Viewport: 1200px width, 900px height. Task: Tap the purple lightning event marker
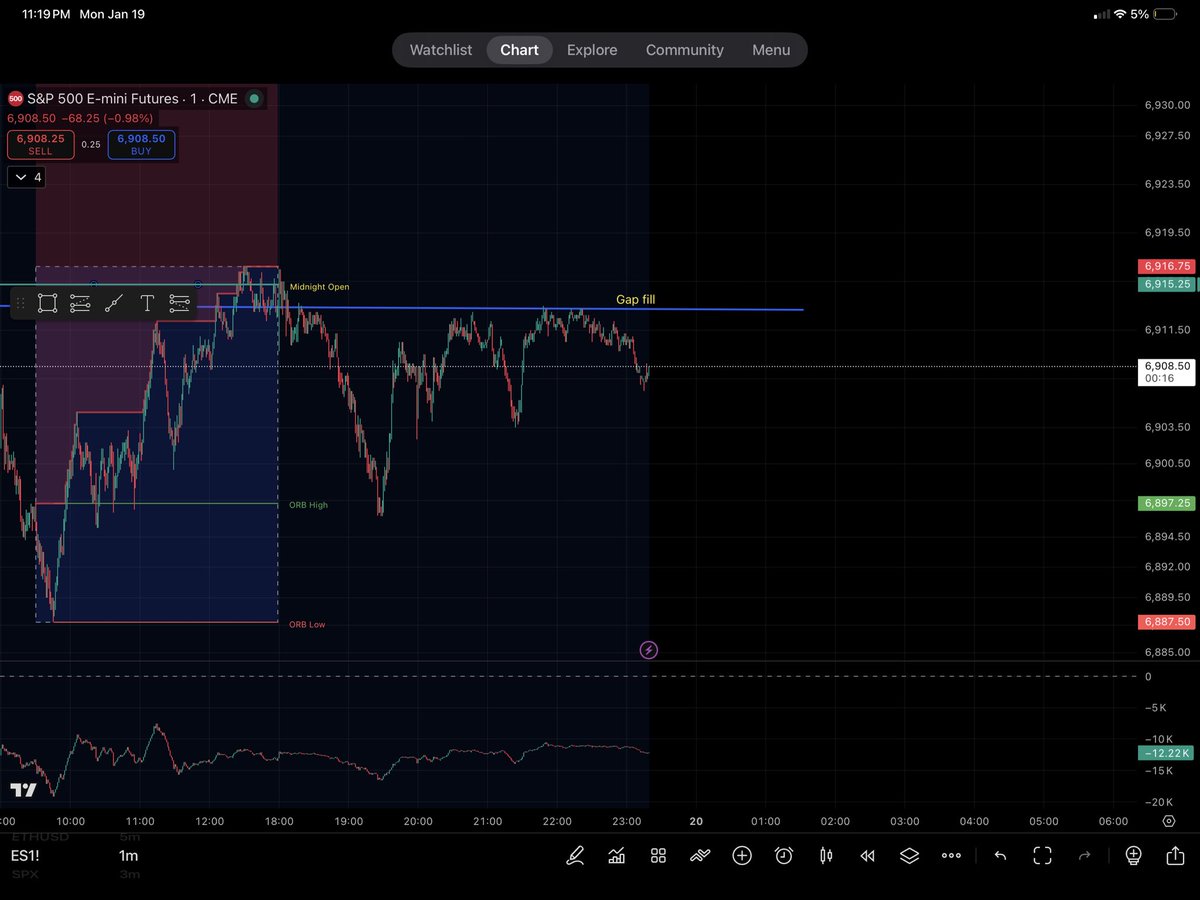648,650
